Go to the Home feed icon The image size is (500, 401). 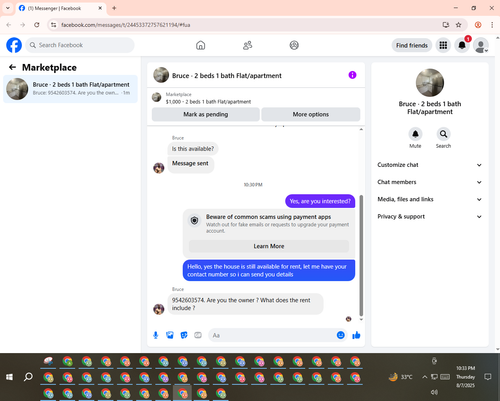point(200,45)
